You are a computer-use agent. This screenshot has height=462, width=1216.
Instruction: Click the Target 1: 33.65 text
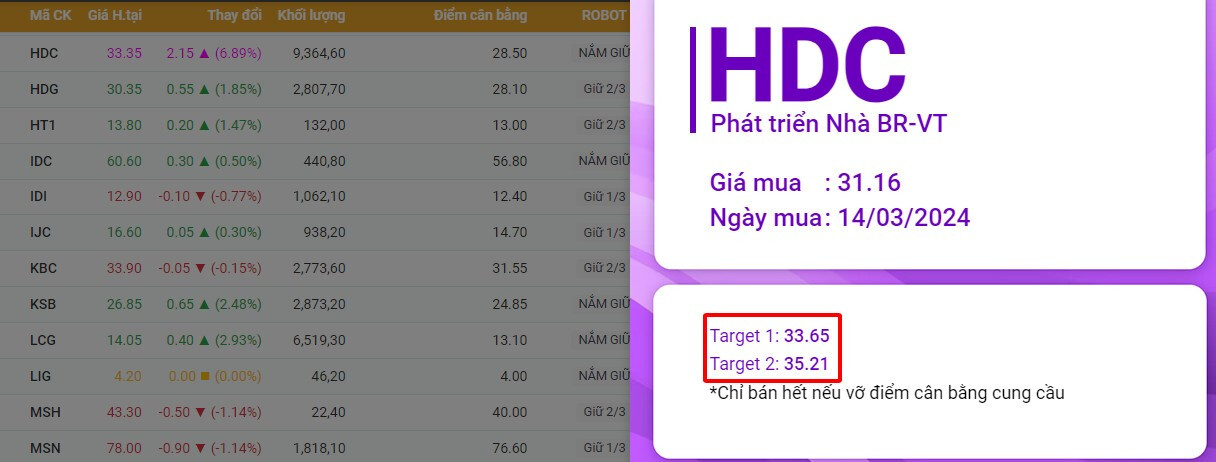[x=770, y=335]
